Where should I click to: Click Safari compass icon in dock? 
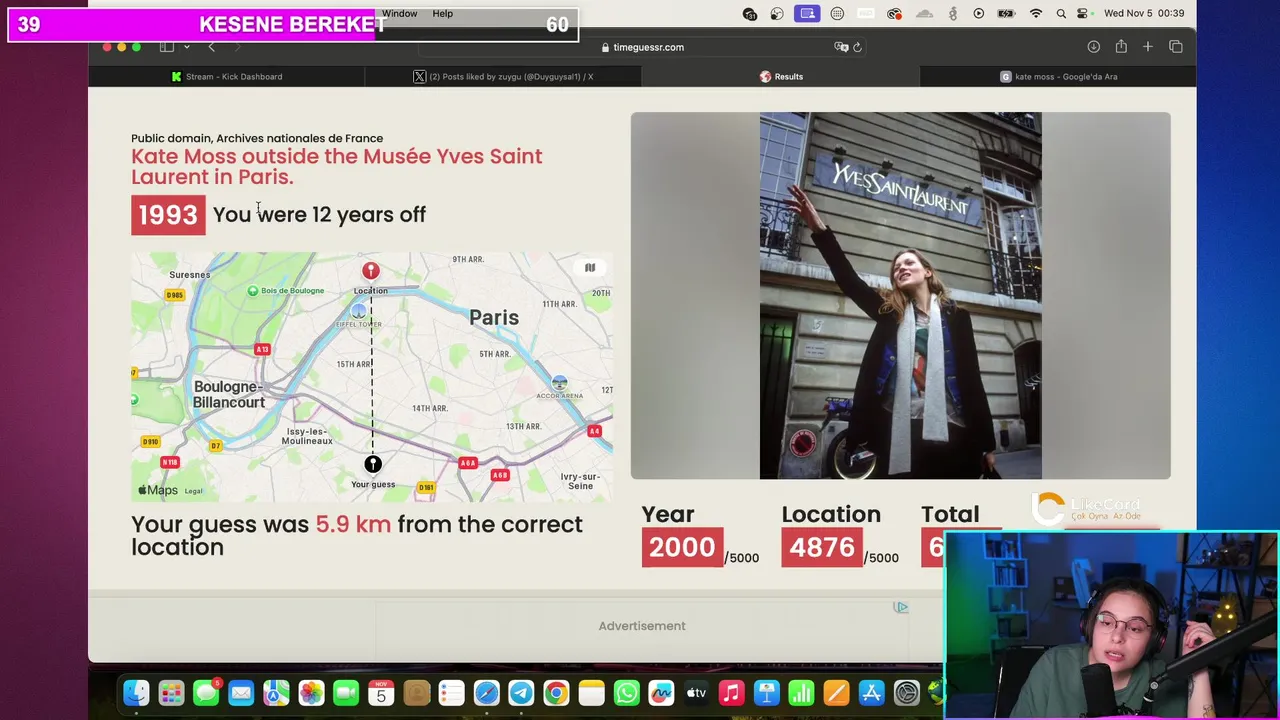(x=486, y=692)
